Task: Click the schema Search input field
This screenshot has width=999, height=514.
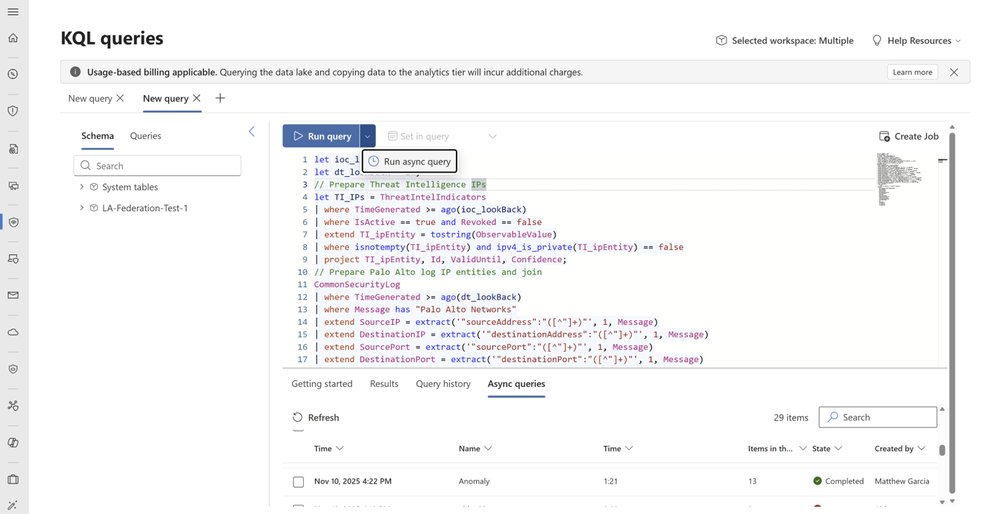Action: click(x=158, y=166)
